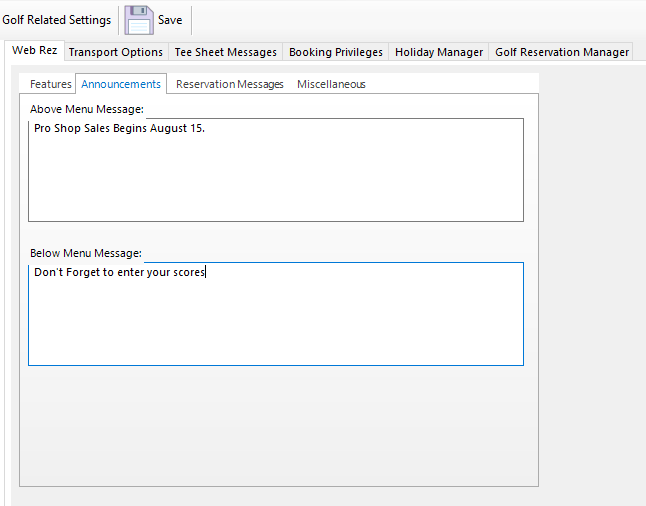646x506 pixels.
Task: Click the 'Pro Shop Sales Begins' text line
Action: coord(119,129)
